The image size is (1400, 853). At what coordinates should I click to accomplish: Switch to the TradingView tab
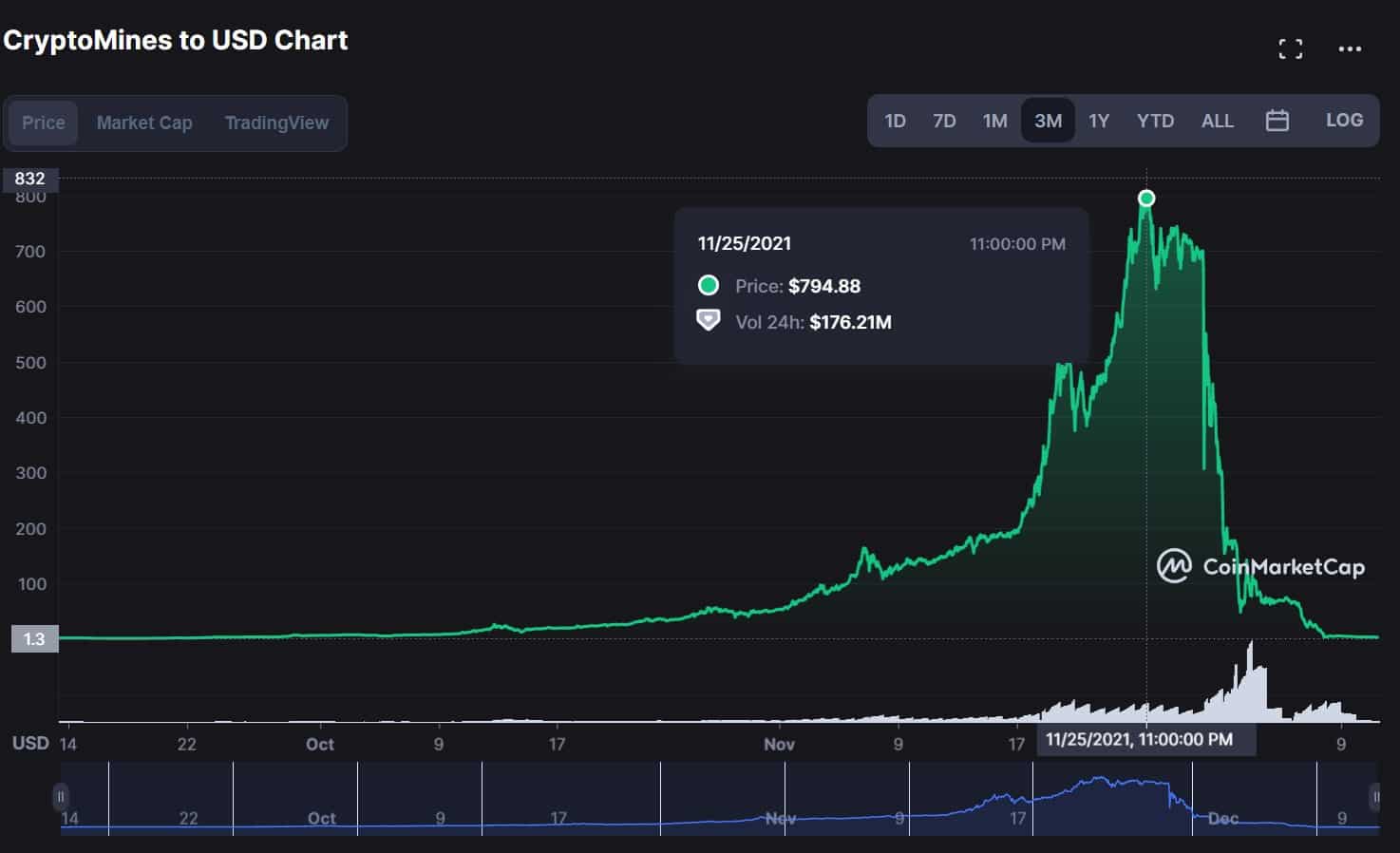point(276,123)
